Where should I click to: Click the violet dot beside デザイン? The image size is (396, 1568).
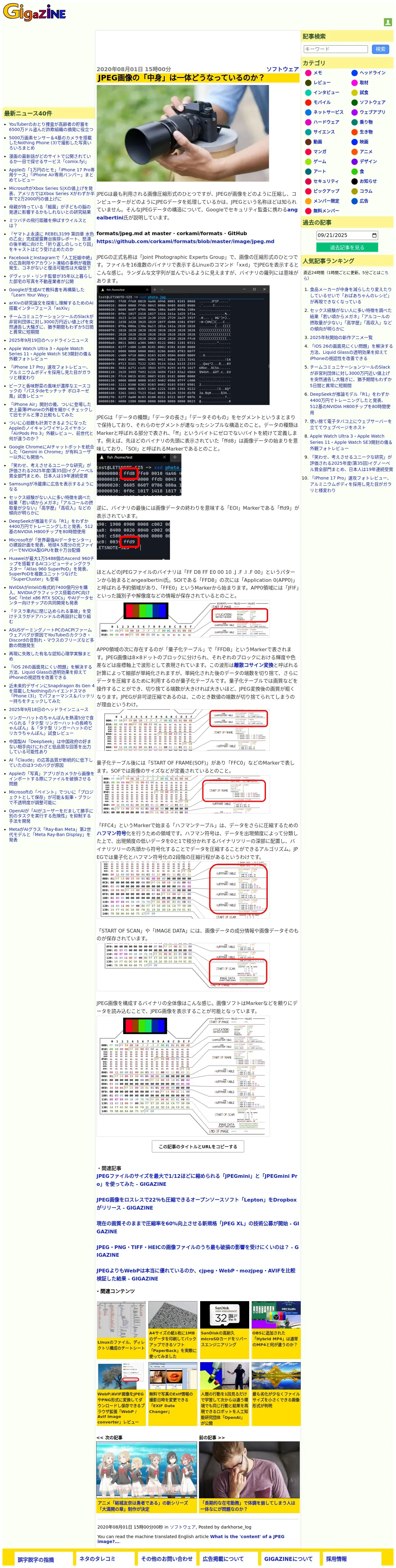coord(354,161)
